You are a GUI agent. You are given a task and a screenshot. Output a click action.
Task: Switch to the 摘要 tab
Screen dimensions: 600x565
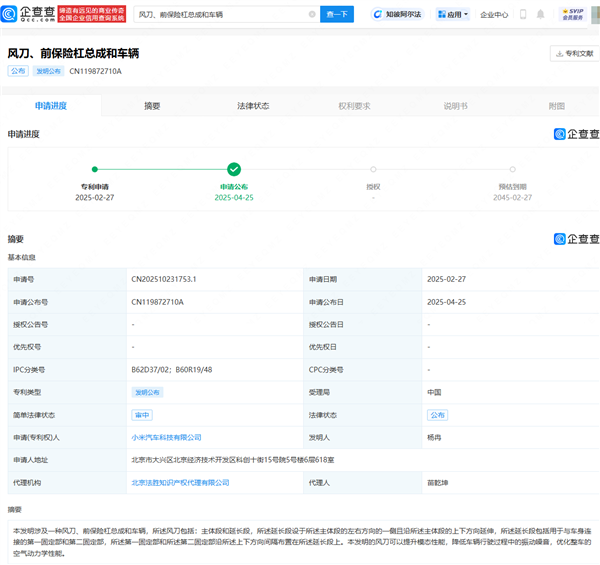[152, 105]
